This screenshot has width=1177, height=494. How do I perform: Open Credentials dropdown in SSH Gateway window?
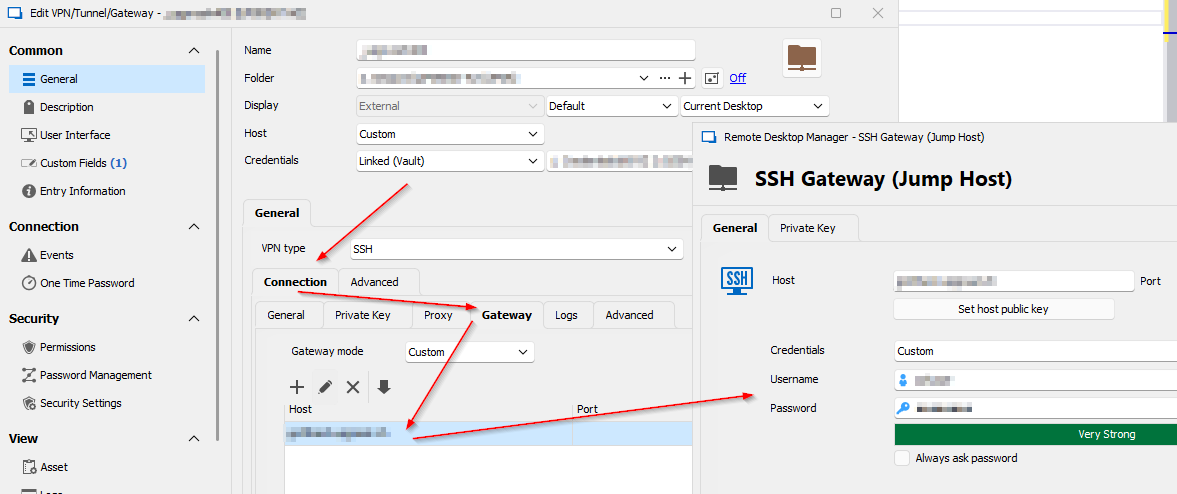click(x=1036, y=351)
